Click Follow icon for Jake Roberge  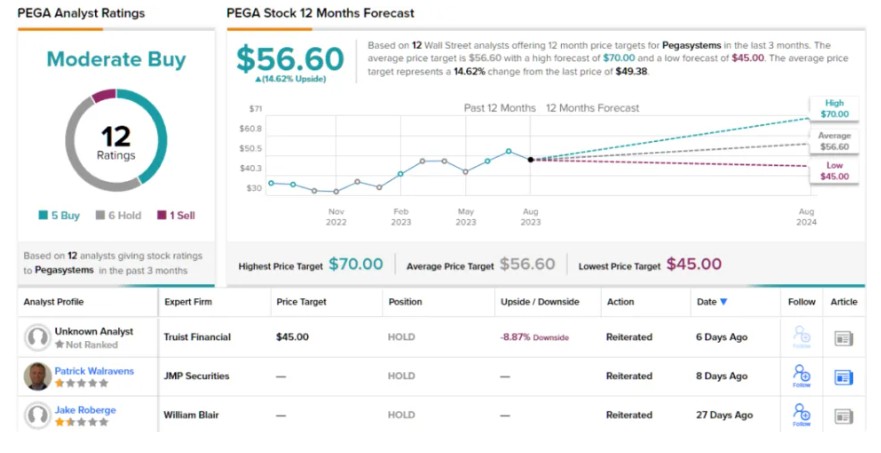[801, 412]
